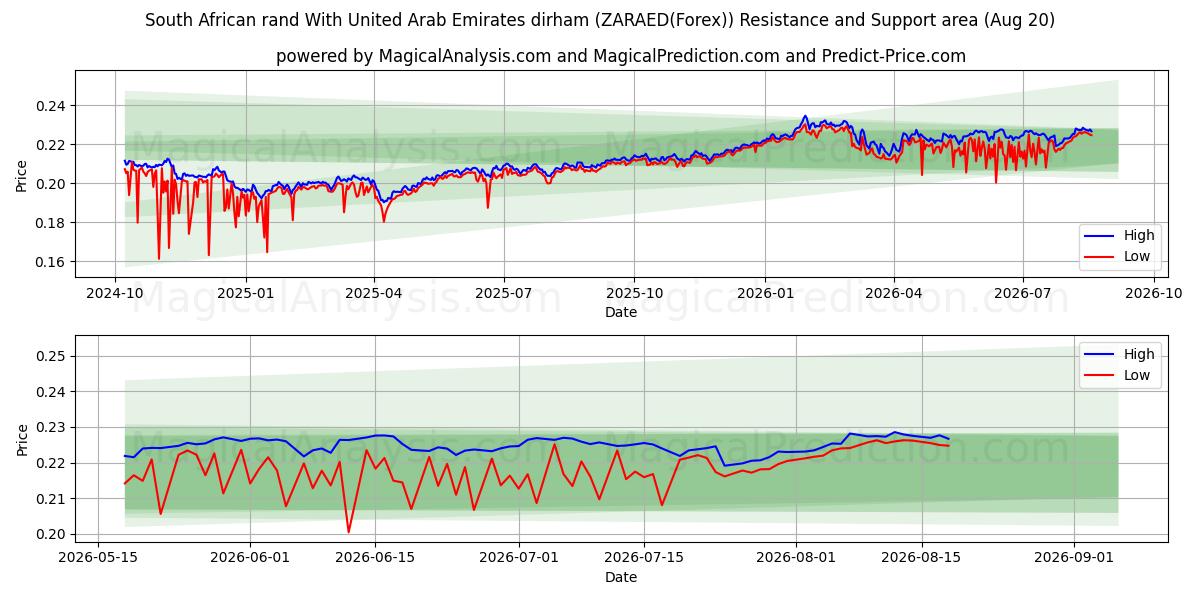Click the 2026-06-15 date tick label
Viewport: 1200px width, 600px height.
pos(375,558)
